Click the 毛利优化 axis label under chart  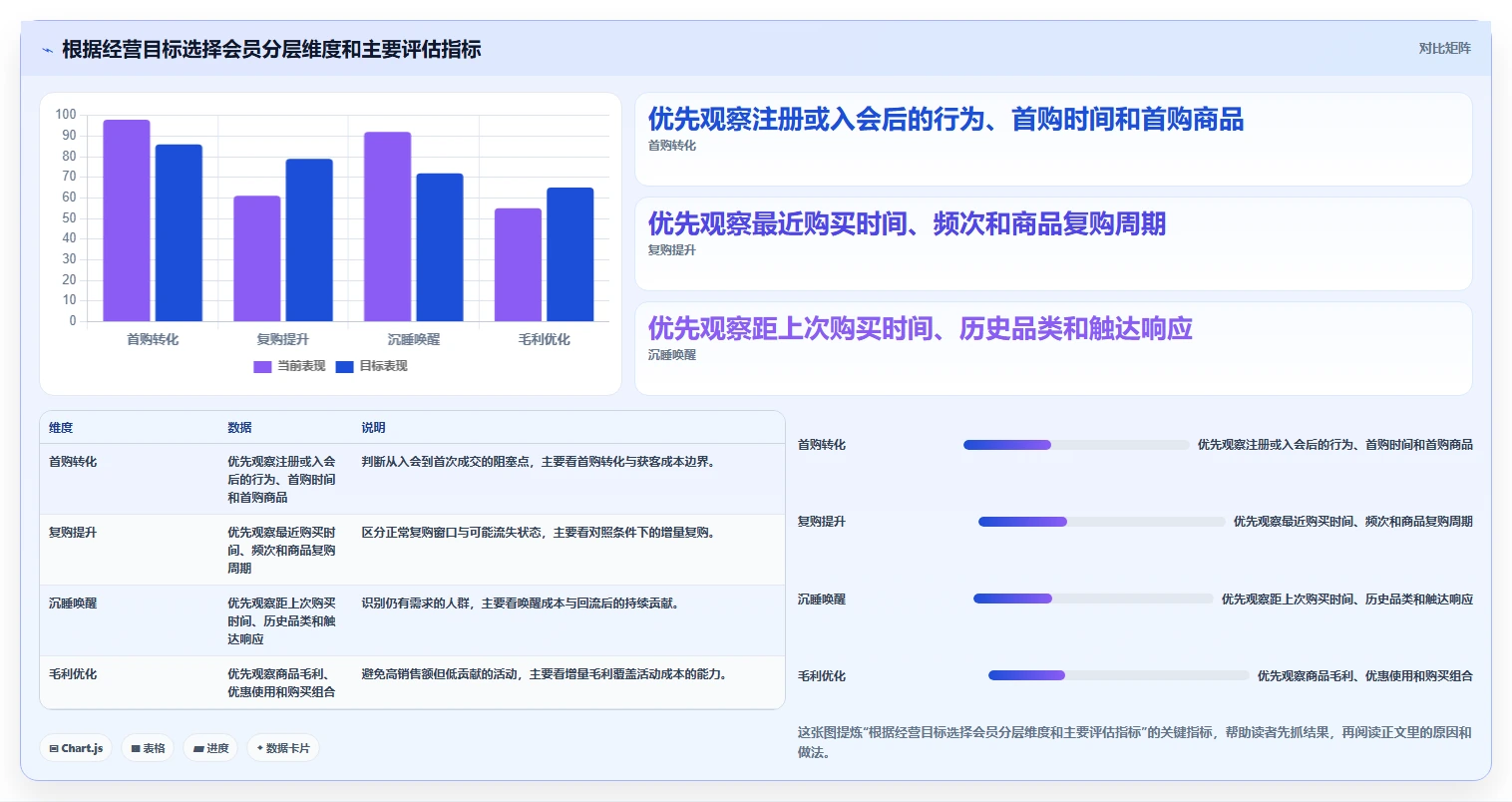(544, 339)
